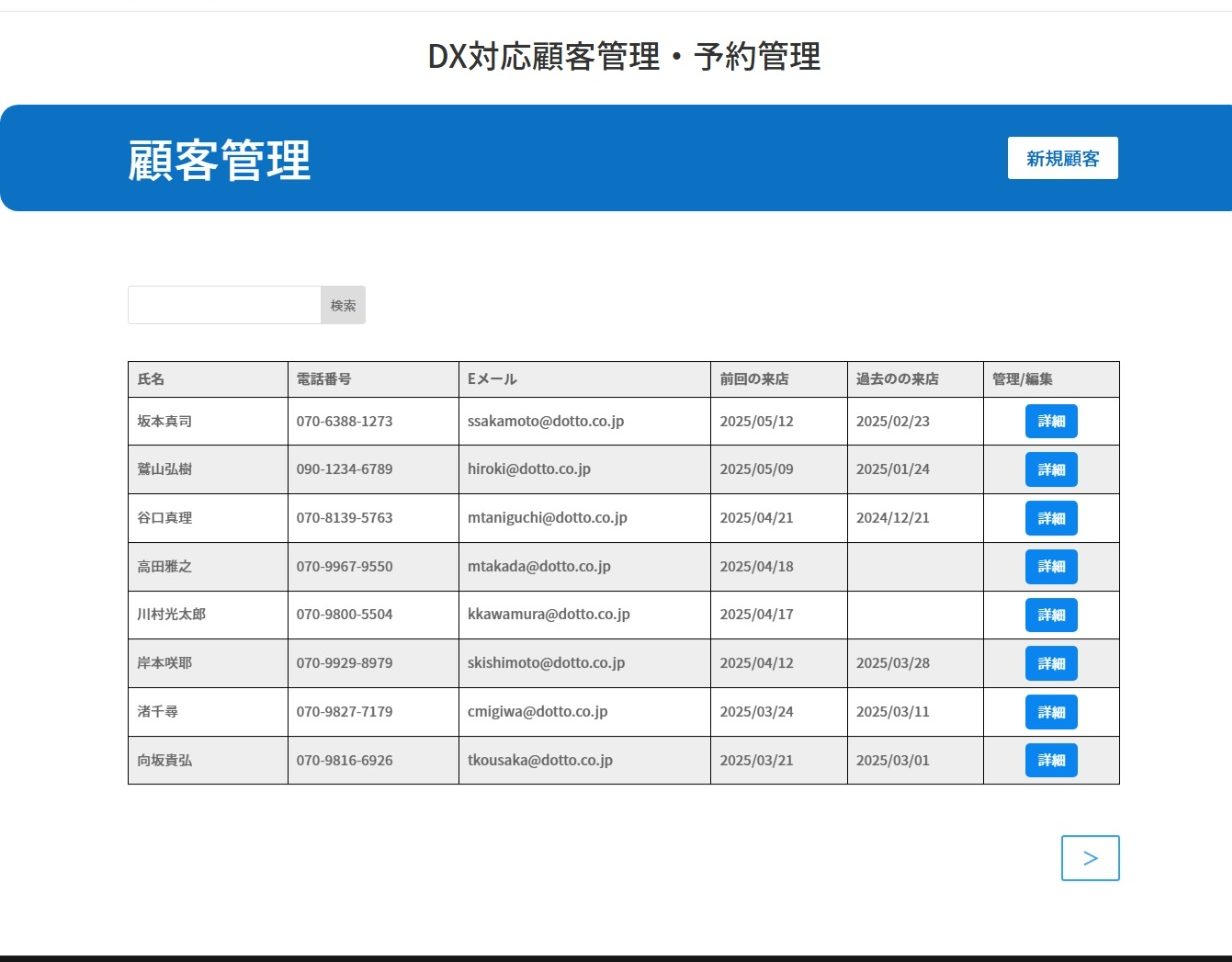The height and width of the screenshot is (962, 1232).
Task: Click the Eメール column header
Action: [492, 379]
